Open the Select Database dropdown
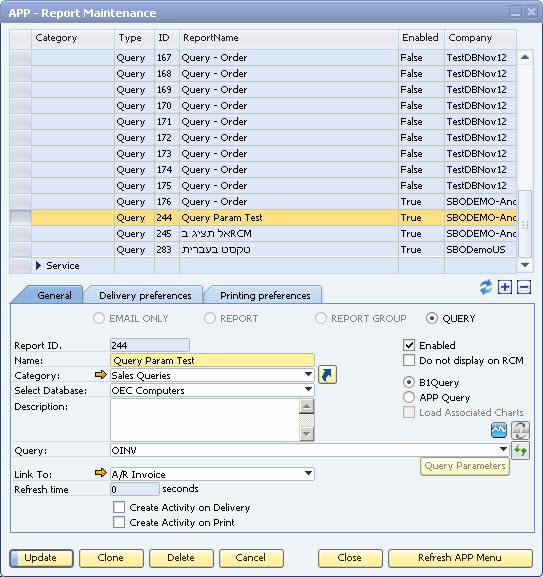The width and height of the screenshot is (543, 577). point(212,390)
